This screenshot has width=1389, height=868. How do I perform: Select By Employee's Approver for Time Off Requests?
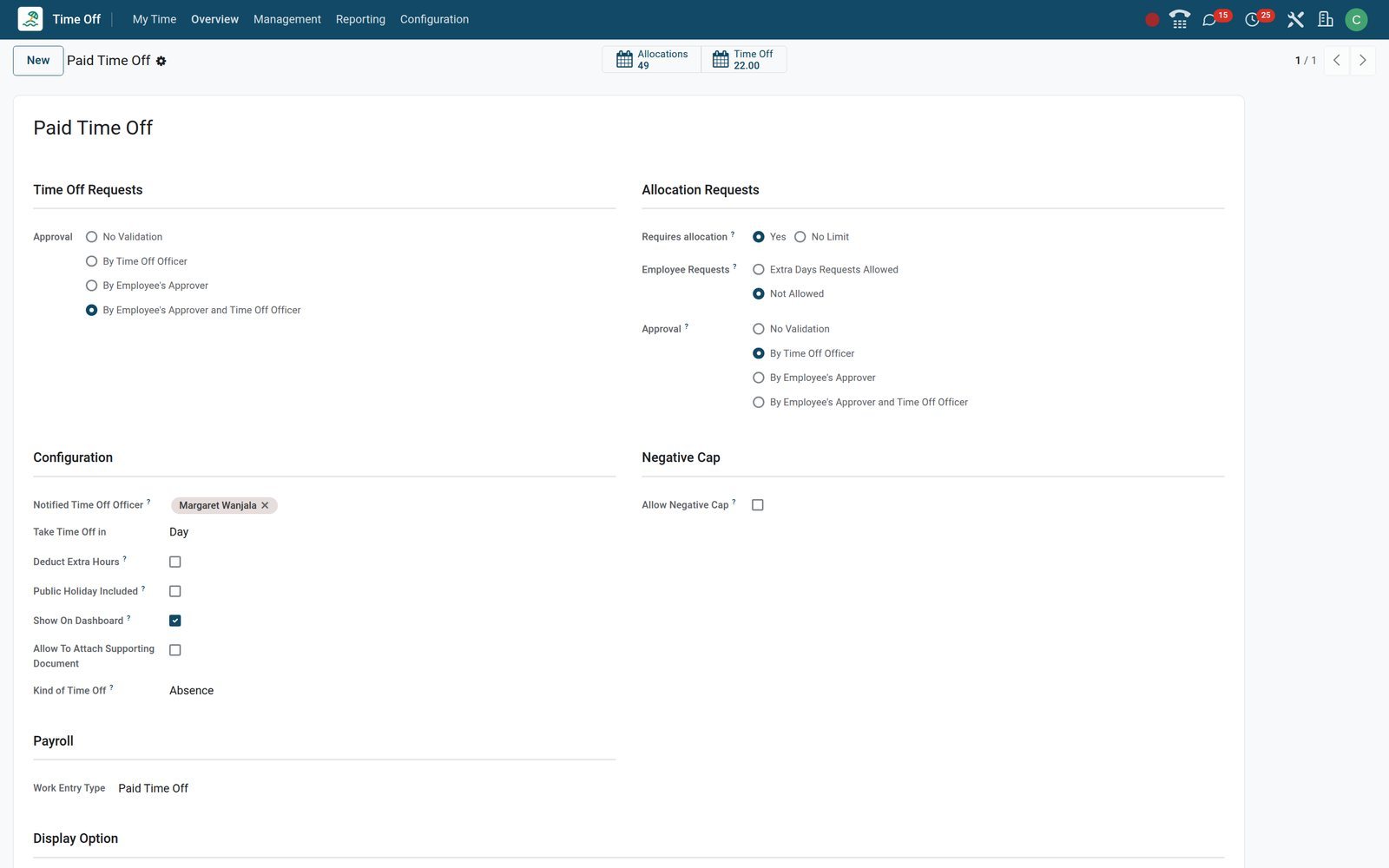point(91,286)
